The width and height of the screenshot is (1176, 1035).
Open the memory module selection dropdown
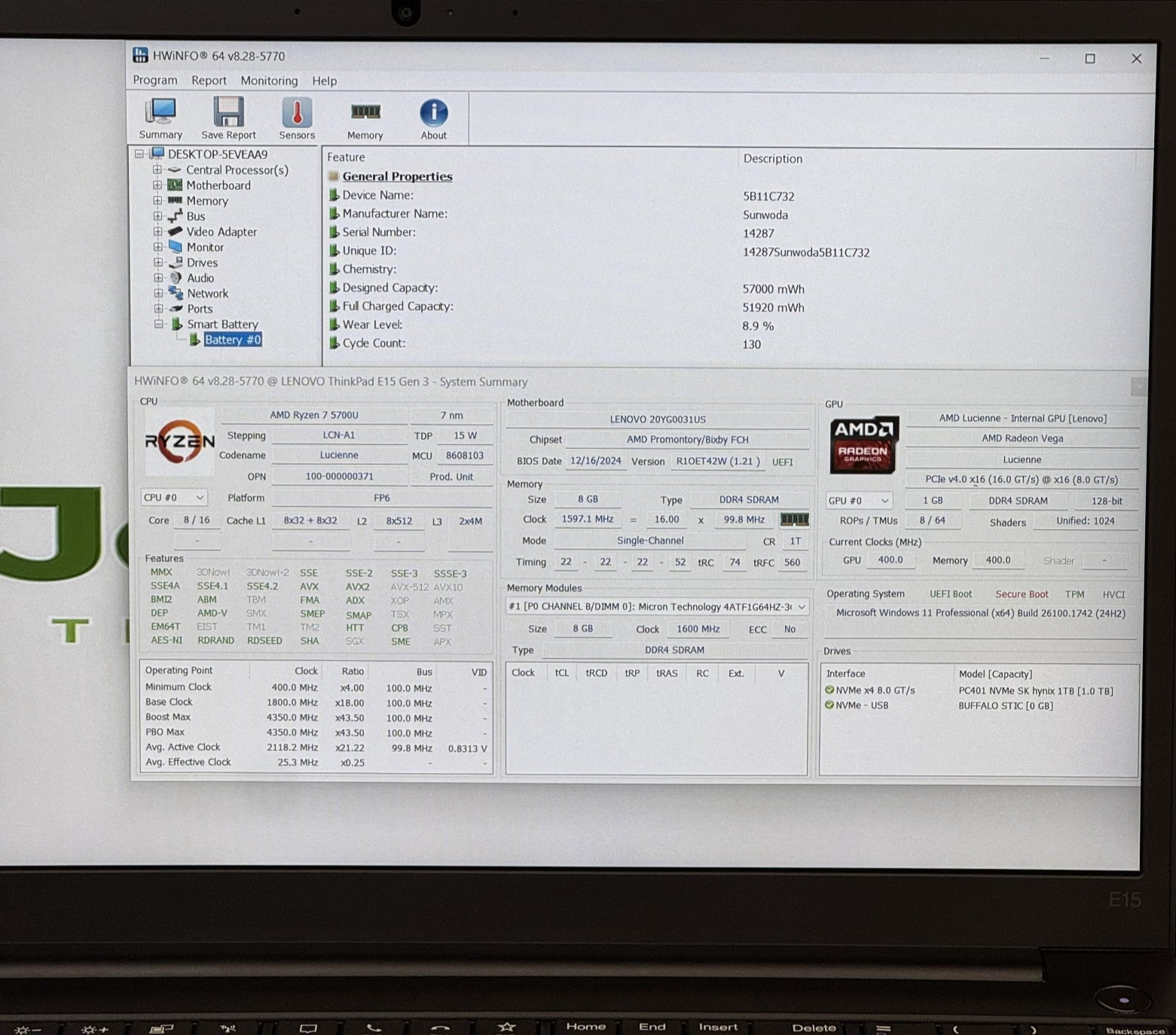pyautogui.click(x=657, y=606)
